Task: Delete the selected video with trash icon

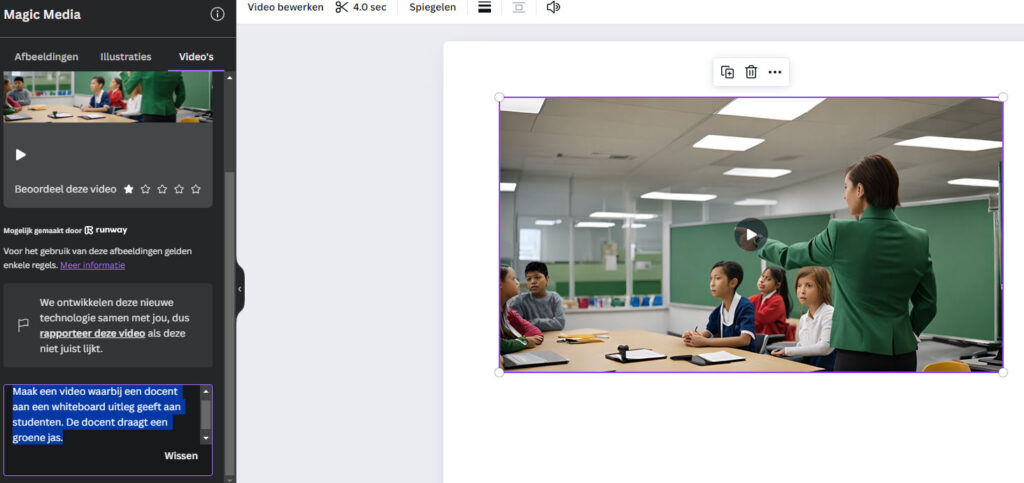Action: tap(751, 72)
